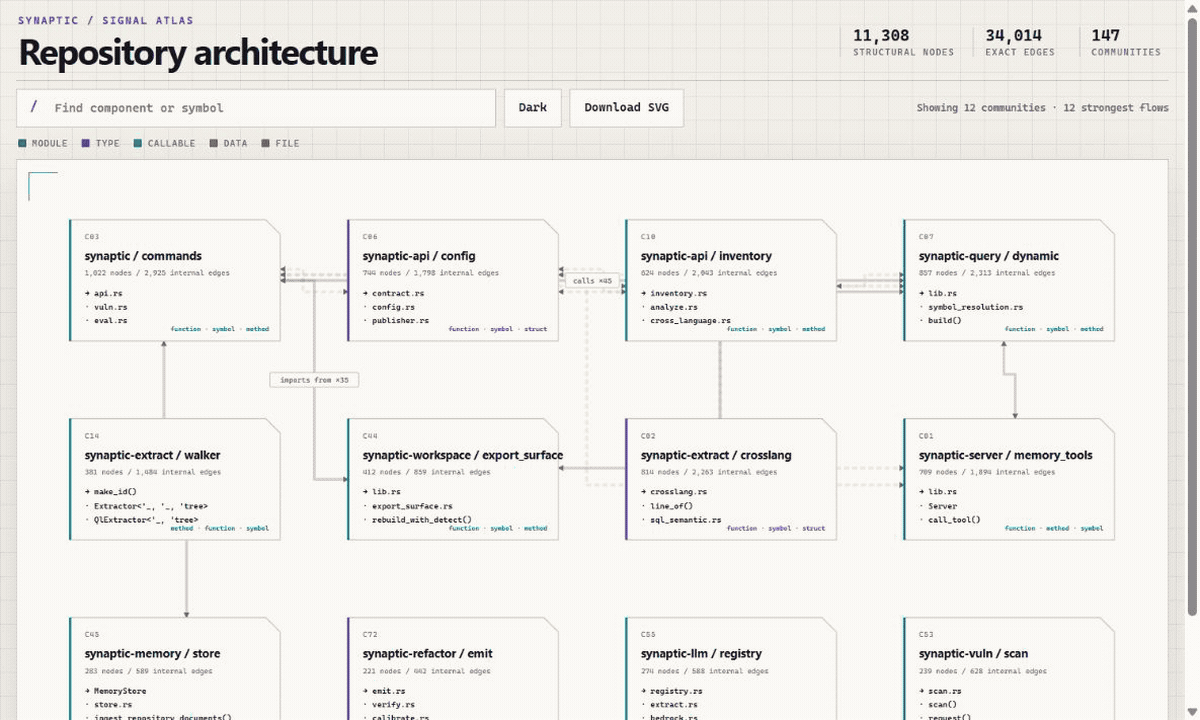Select build() in the dynamic card
The height and width of the screenshot is (720, 1200).
pos(945,320)
